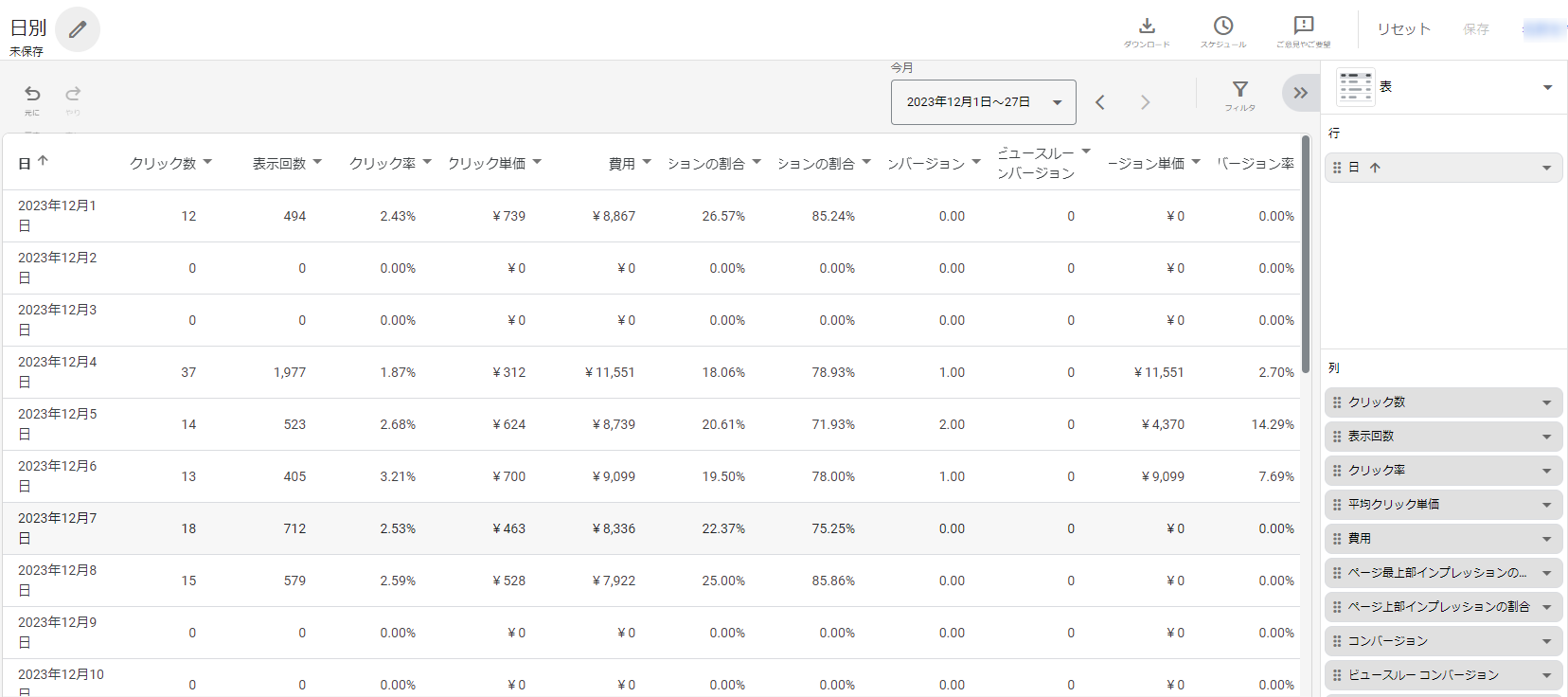Click the 85.86% value in 12月8日 row

pos(833,581)
